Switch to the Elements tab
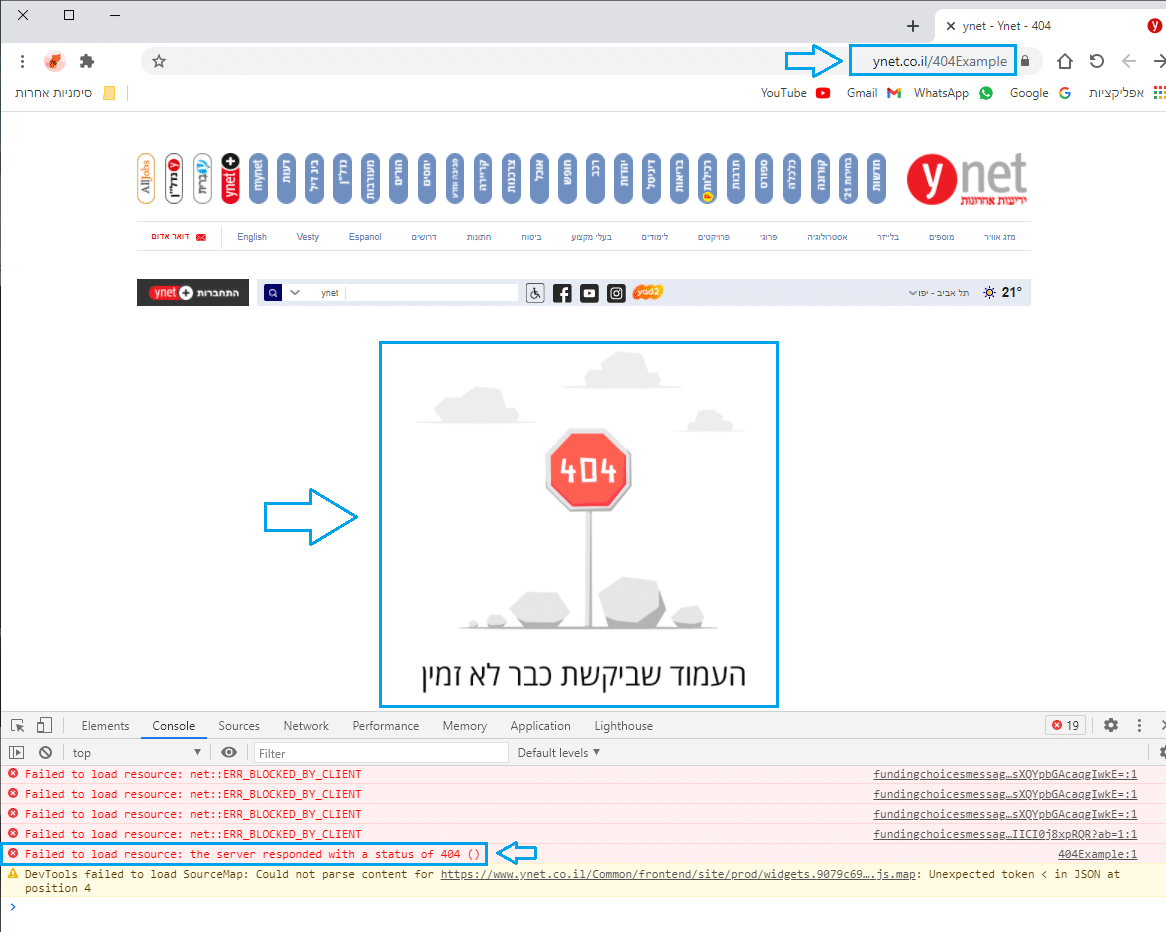This screenshot has width=1166, height=932. pos(105,726)
